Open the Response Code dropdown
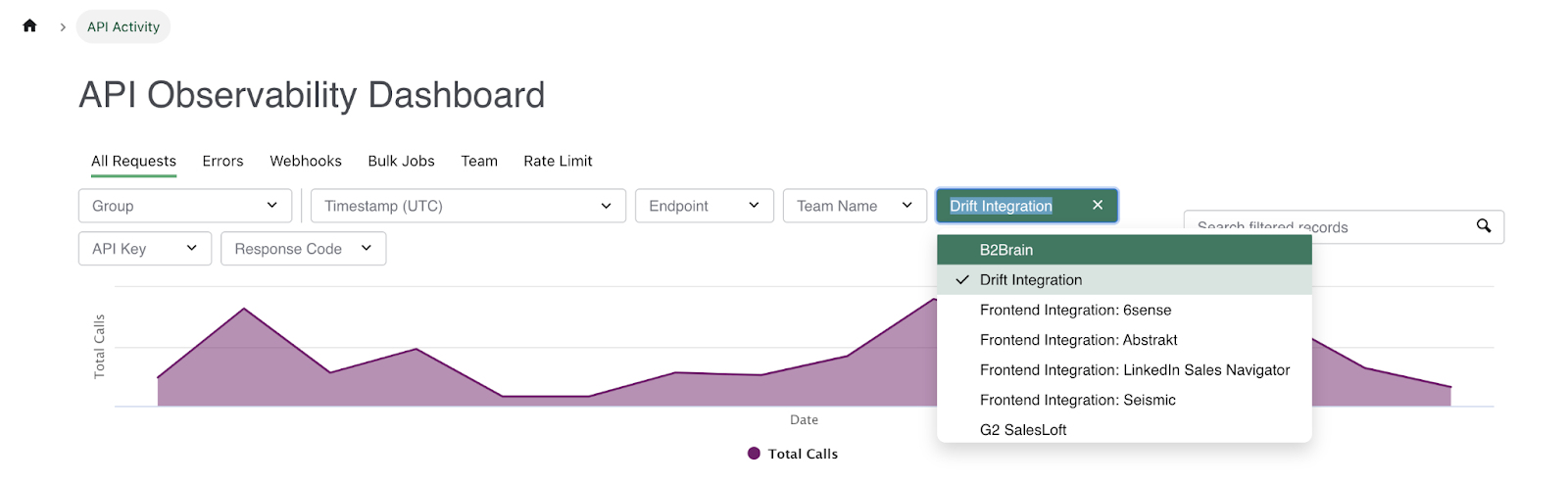The height and width of the screenshot is (484, 1568). [303, 249]
